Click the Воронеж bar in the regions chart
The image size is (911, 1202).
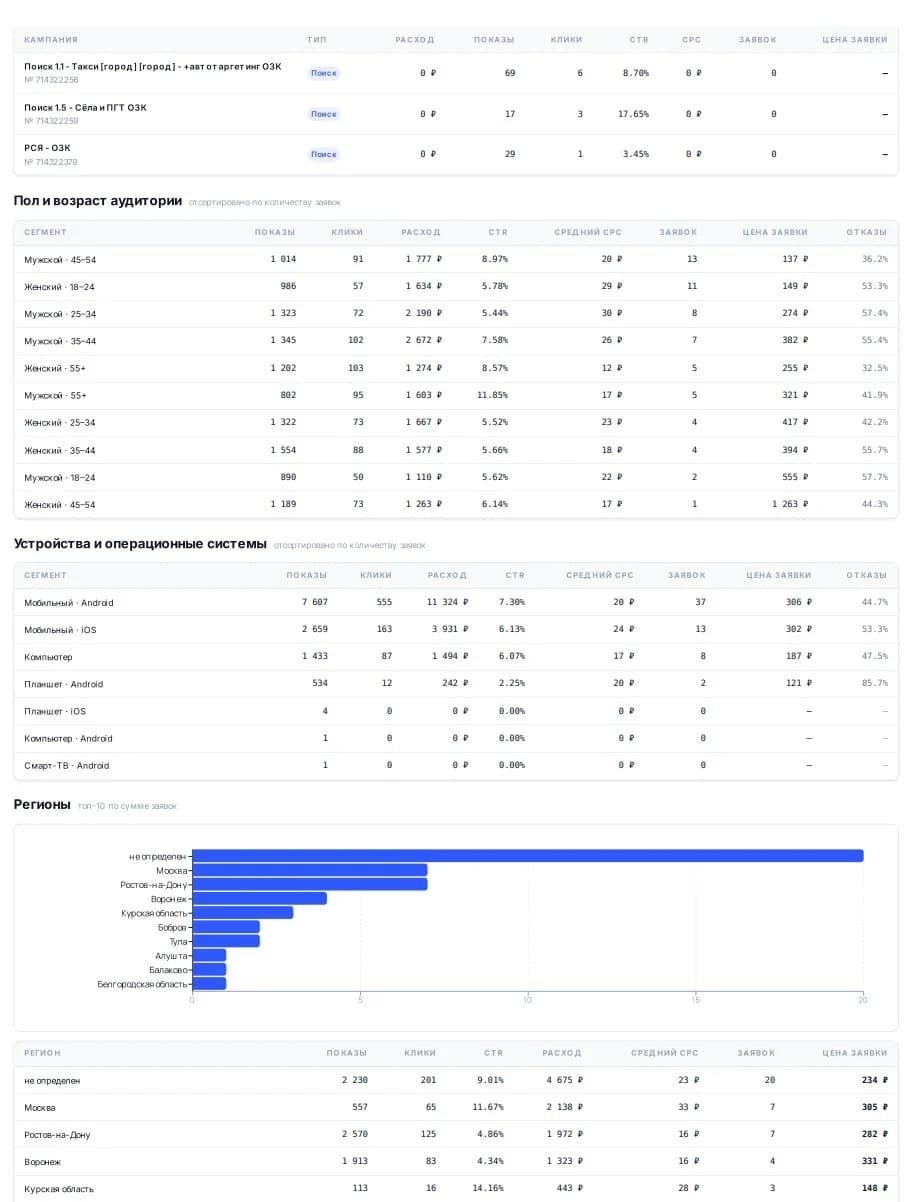[x=259, y=898]
